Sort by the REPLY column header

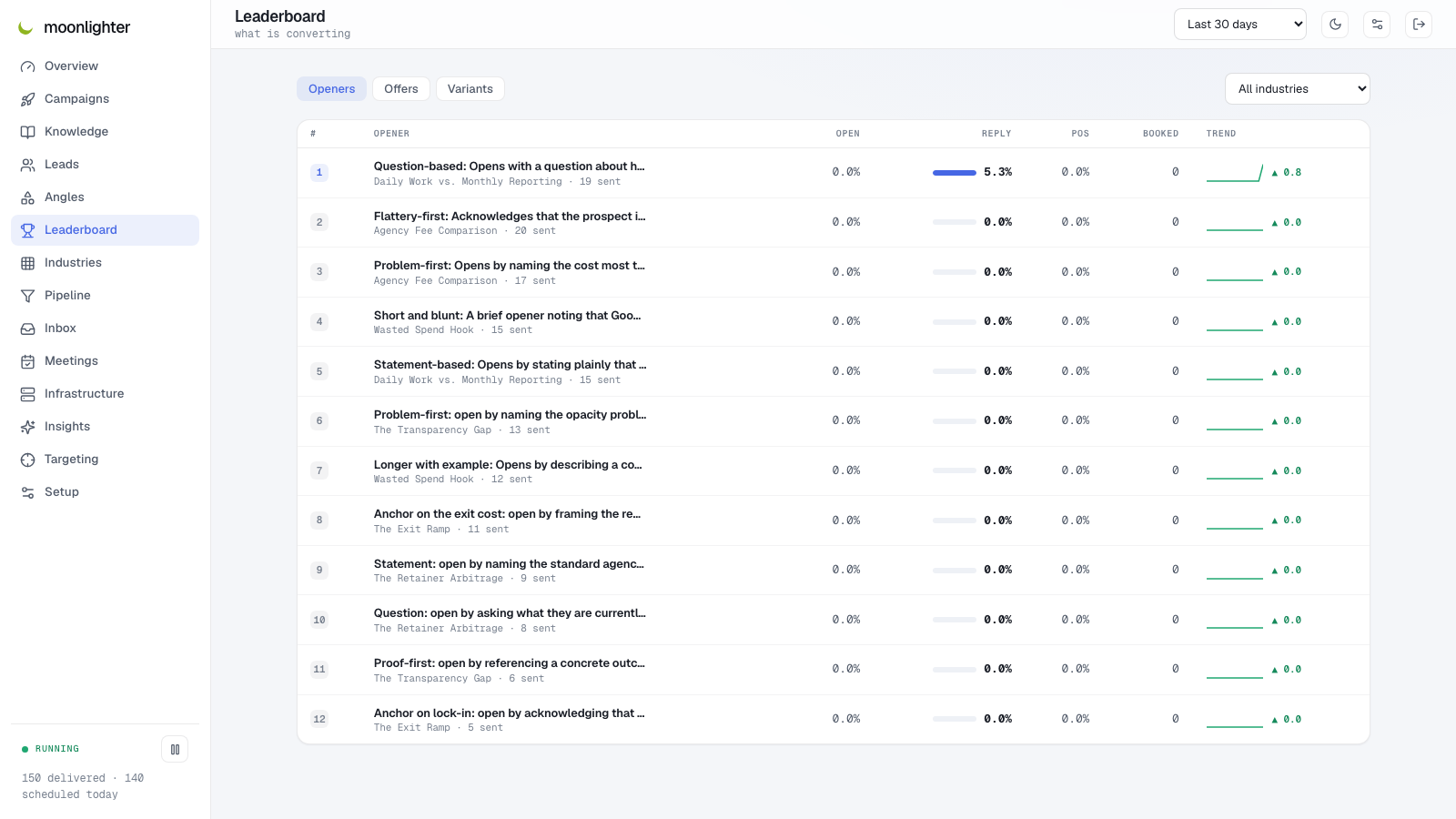tap(996, 134)
